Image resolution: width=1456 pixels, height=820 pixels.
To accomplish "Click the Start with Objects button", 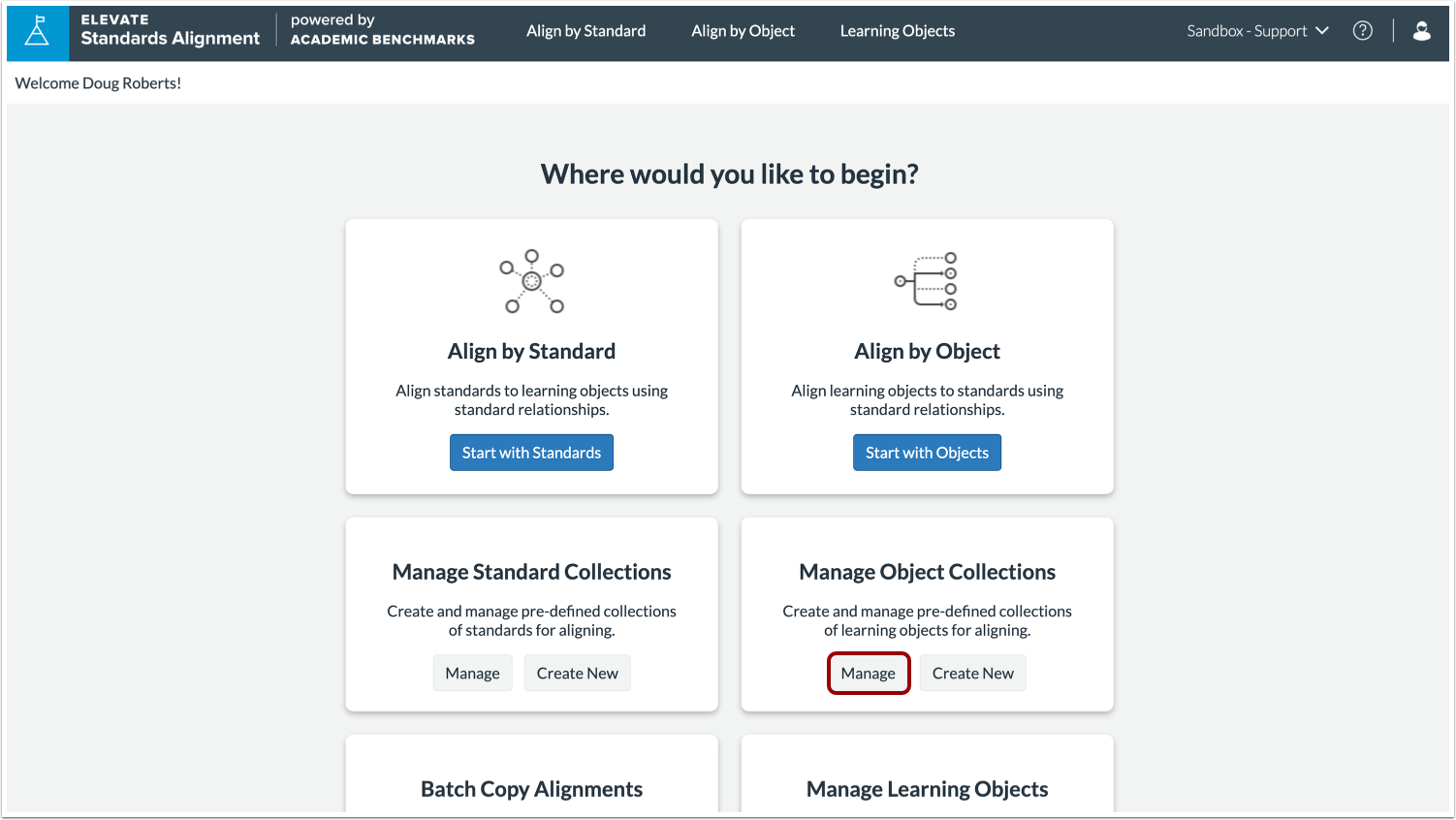I will pyautogui.click(x=927, y=452).
